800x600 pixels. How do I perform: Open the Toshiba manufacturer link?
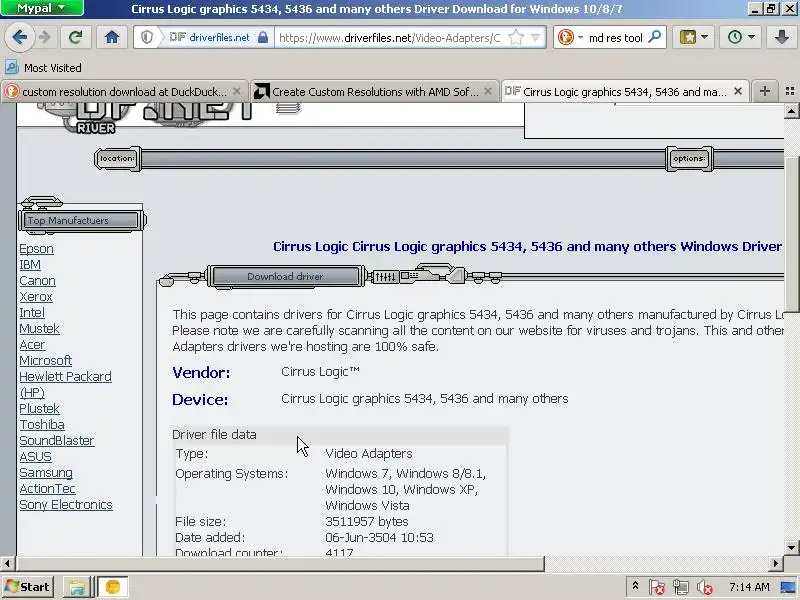(42, 424)
